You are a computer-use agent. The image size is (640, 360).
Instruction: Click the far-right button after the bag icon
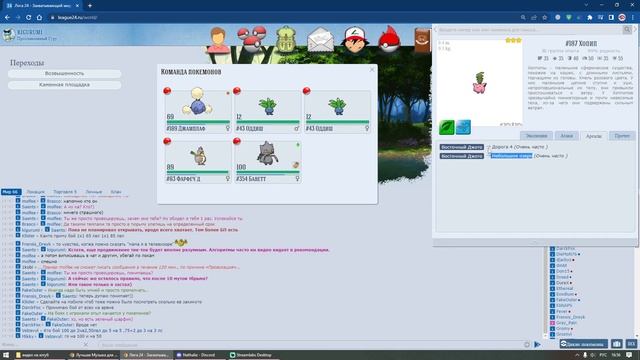click(x=631, y=344)
